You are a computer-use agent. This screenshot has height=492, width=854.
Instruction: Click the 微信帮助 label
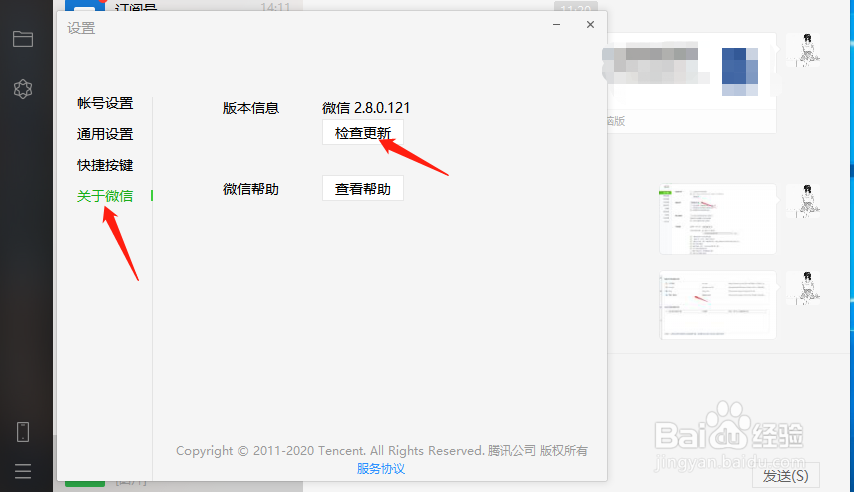pyautogui.click(x=251, y=189)
